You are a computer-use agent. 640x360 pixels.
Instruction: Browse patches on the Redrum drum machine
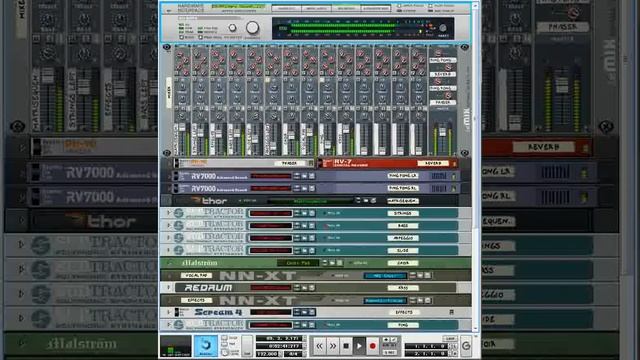click(x=304, y=288)
